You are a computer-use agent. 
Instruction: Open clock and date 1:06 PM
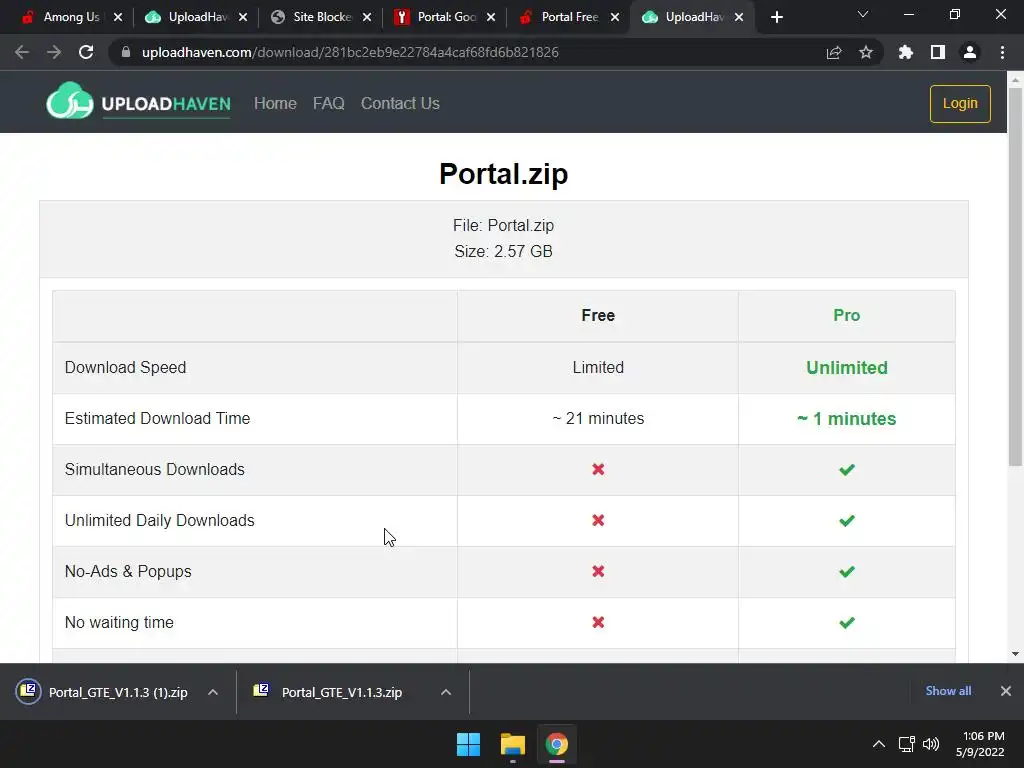[980, 744]
